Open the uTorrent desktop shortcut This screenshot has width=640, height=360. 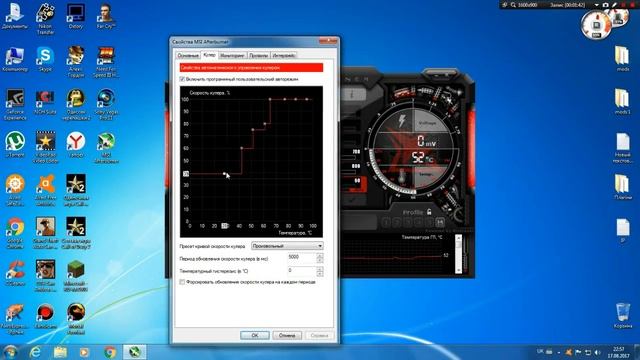pyautogui.click(x=15, y=145)
